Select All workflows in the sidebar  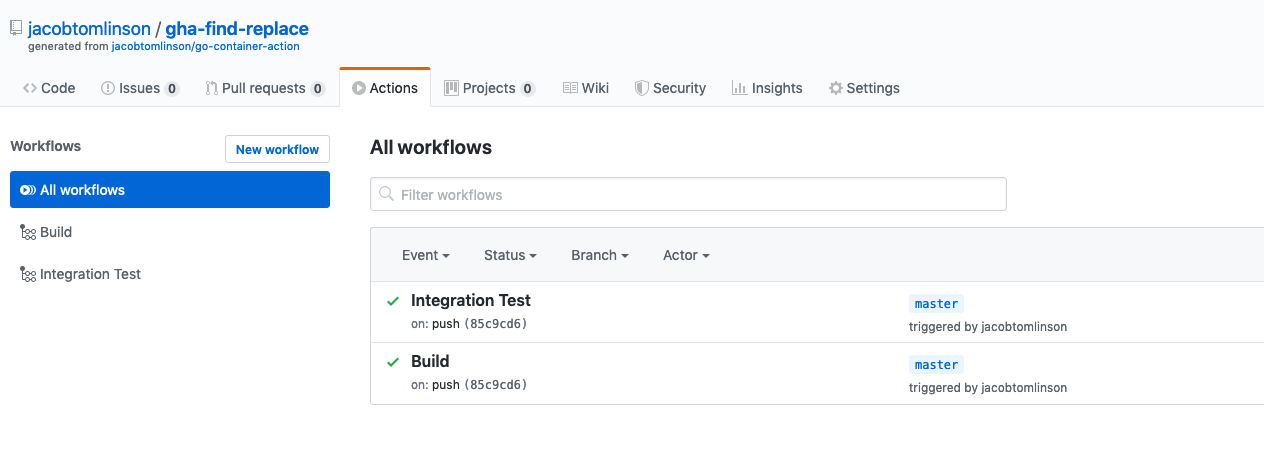tap(170, 190)
